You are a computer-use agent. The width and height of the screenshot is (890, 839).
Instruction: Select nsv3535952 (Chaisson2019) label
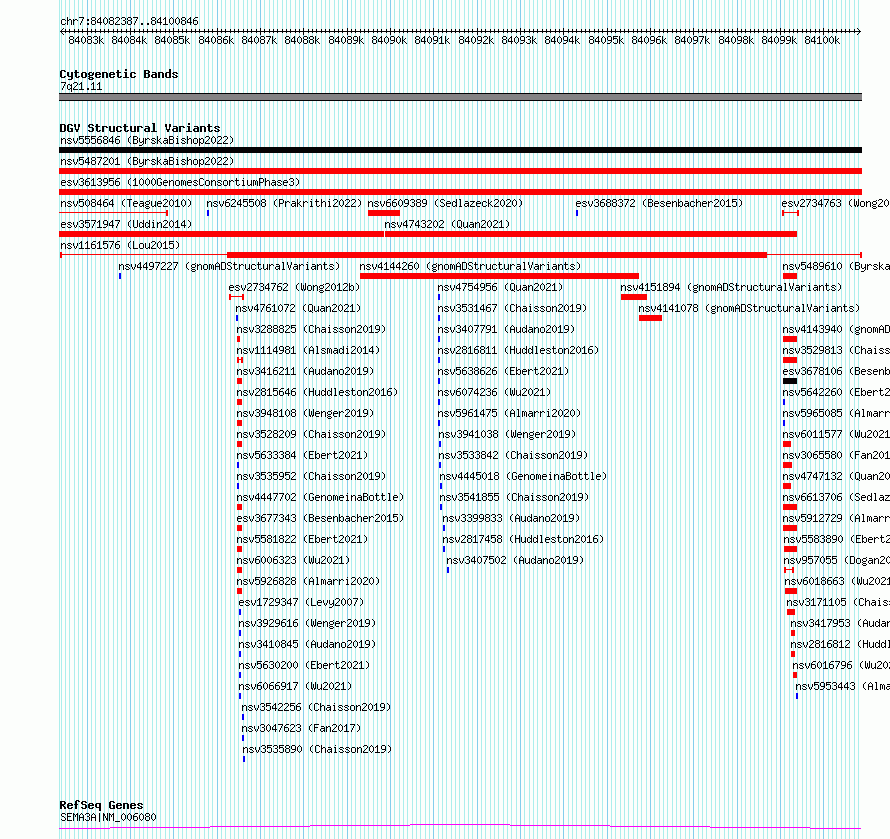tap(311, 476)
